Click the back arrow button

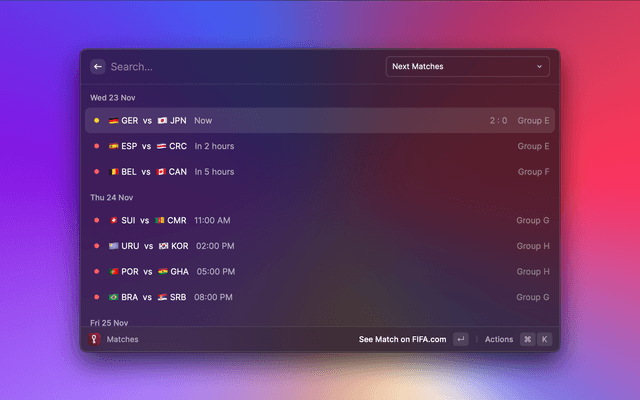pyautogui.click(x=98, y=67)
